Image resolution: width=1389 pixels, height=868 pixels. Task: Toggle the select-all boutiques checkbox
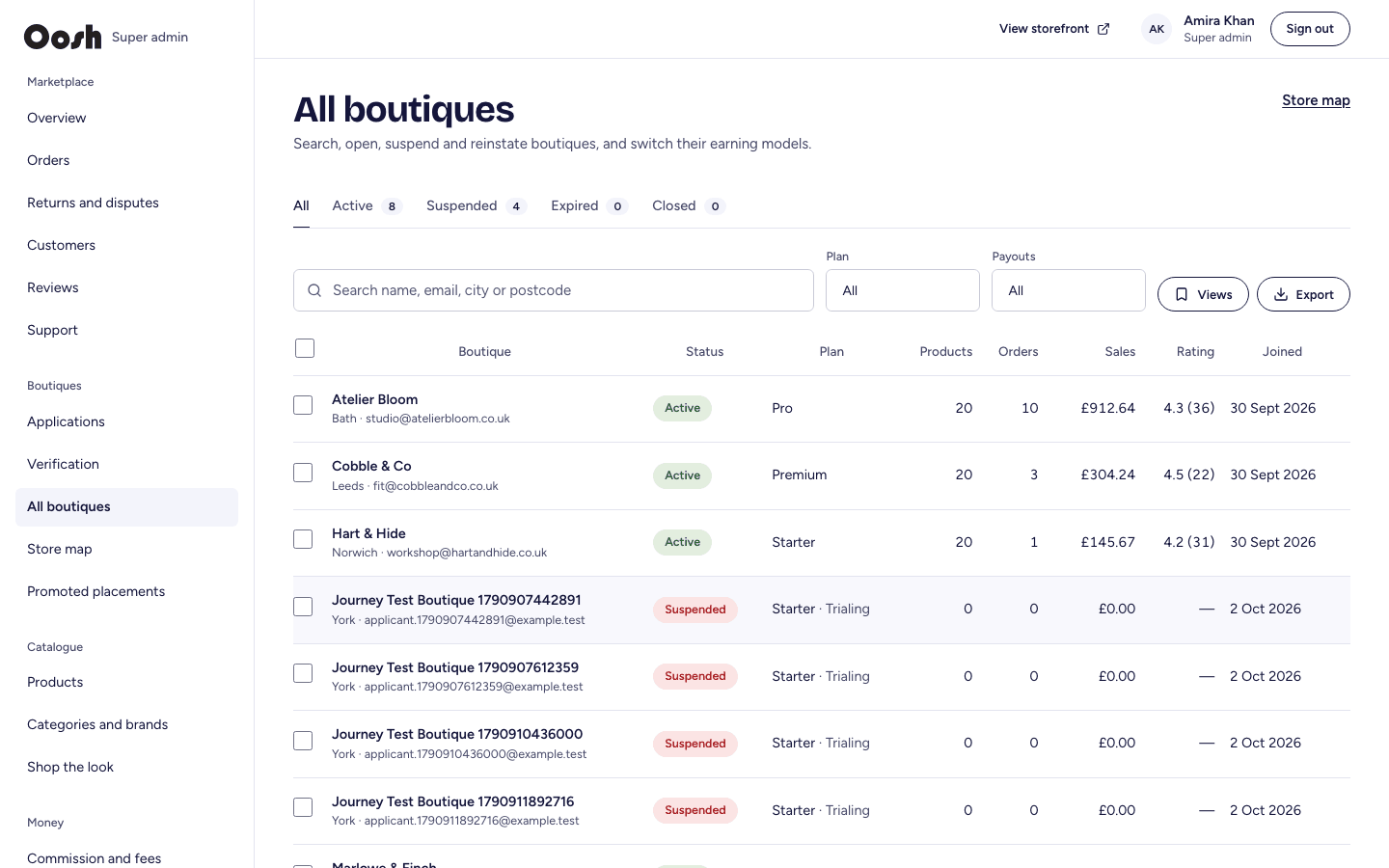click(x=305, y=348)
